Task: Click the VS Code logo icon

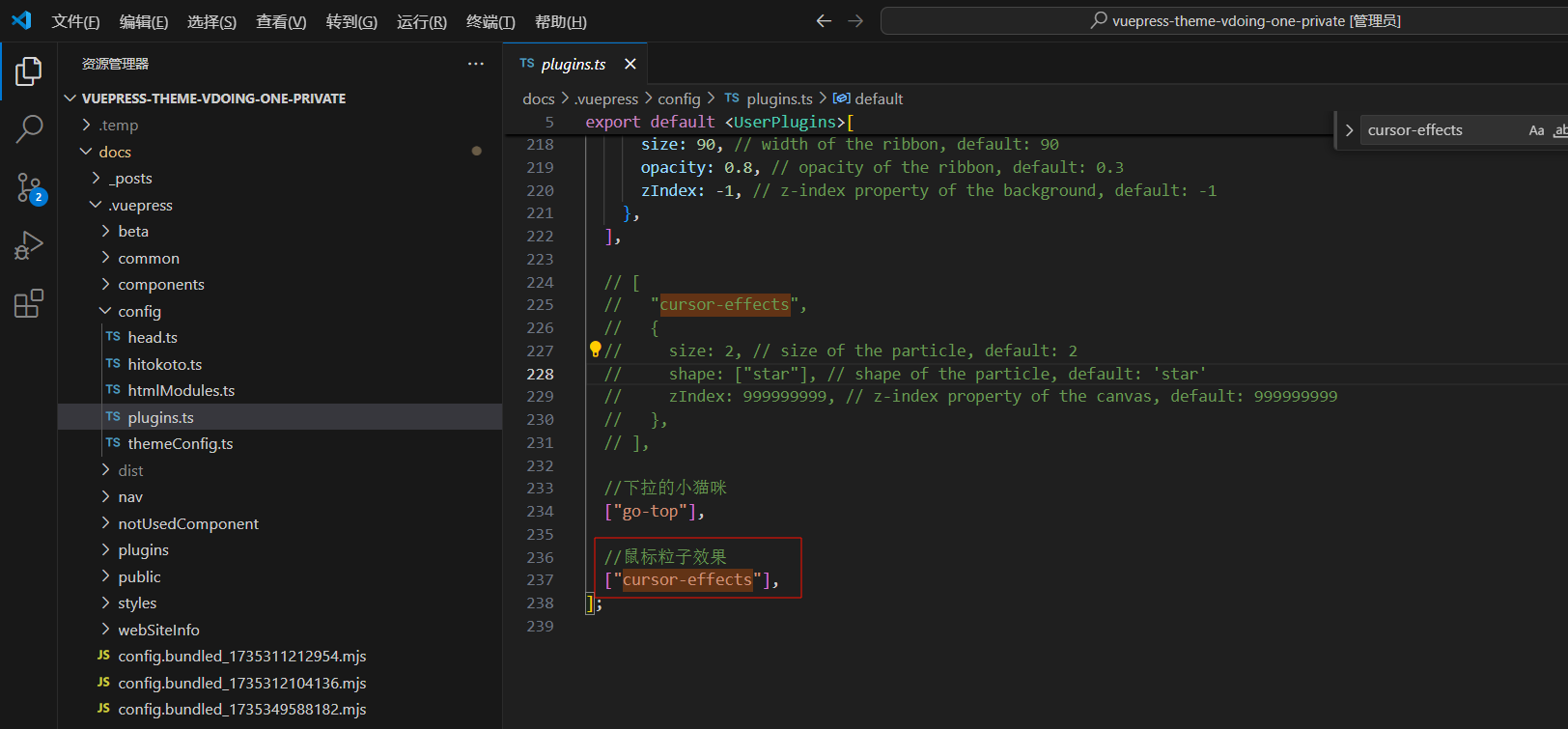Action: [x=21, y=20]
